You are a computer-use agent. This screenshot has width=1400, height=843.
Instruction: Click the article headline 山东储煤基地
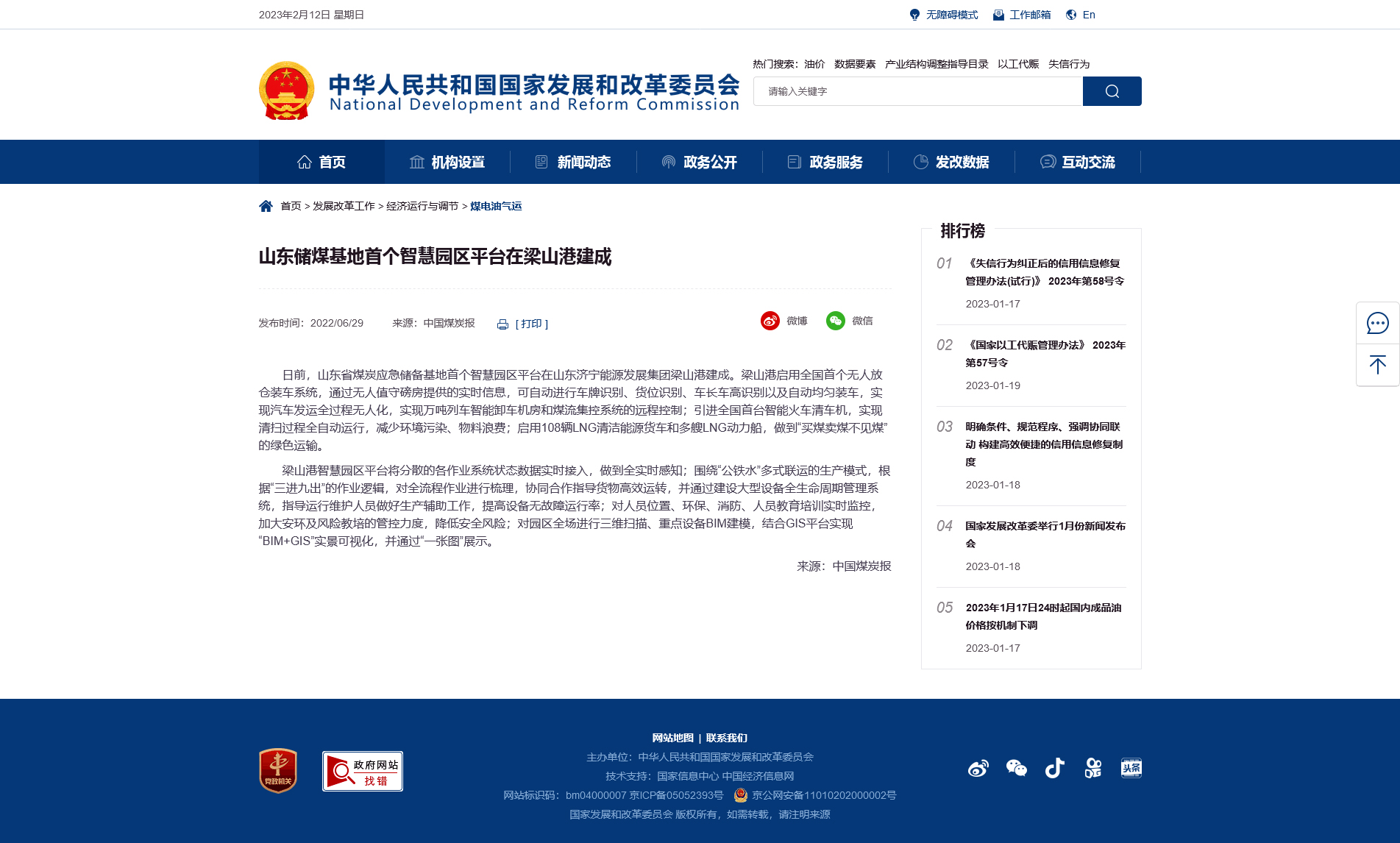[435, 257]
